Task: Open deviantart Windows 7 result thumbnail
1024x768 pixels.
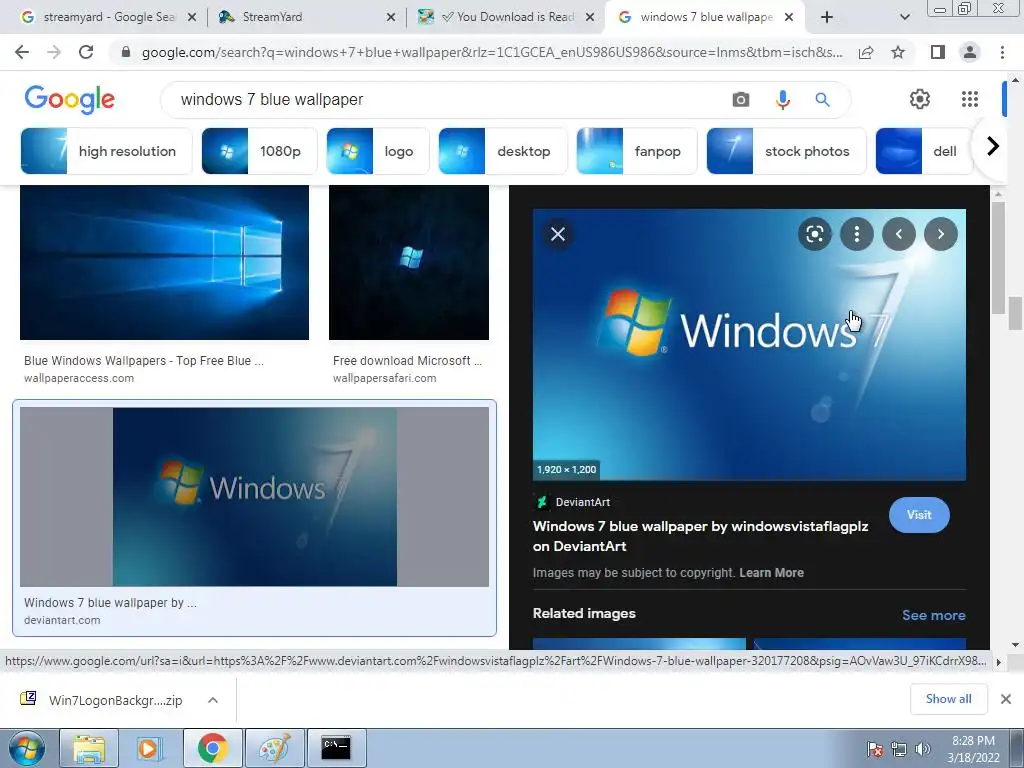Action: click(x=255, y=497)
